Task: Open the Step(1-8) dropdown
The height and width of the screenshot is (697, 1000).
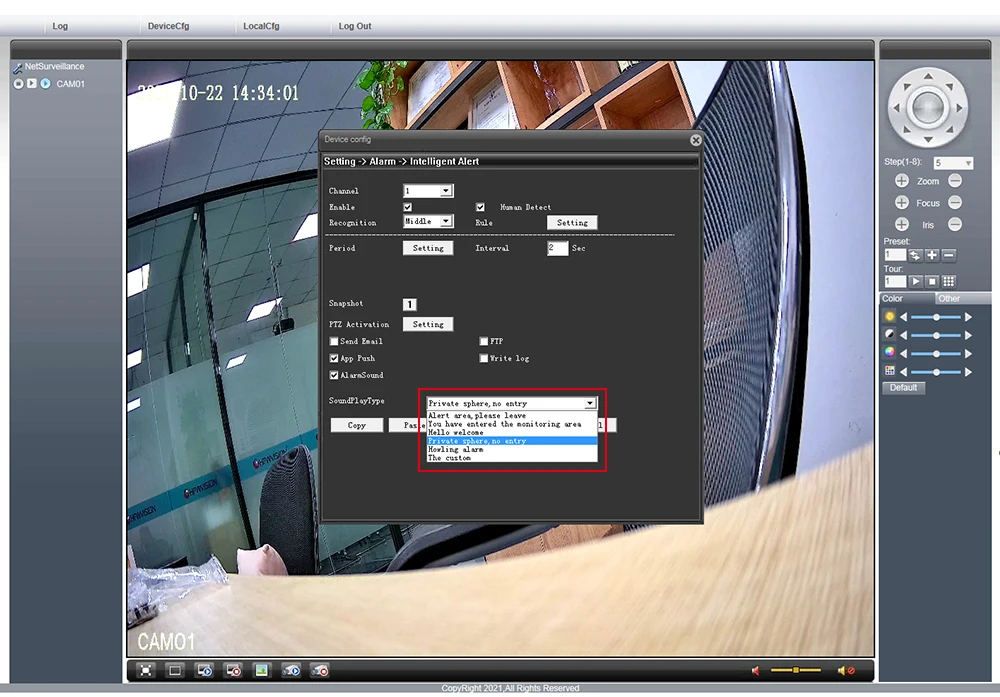Action: click(953, 163)
